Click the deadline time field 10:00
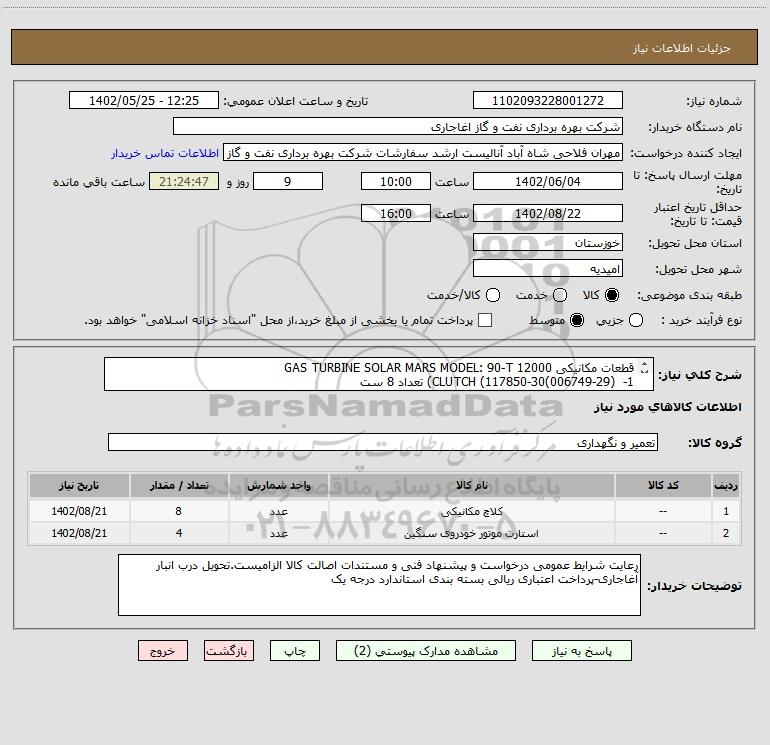This screenshot has width=770, height=745. tap(396, 182)
